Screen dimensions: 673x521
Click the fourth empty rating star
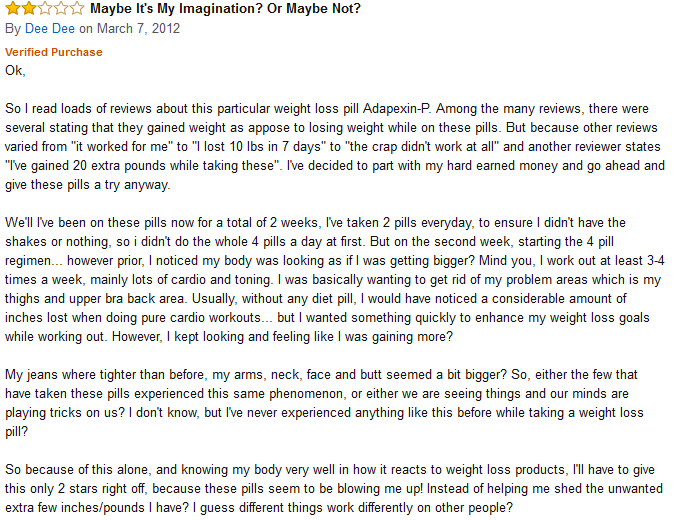click(x=61, y=8)
